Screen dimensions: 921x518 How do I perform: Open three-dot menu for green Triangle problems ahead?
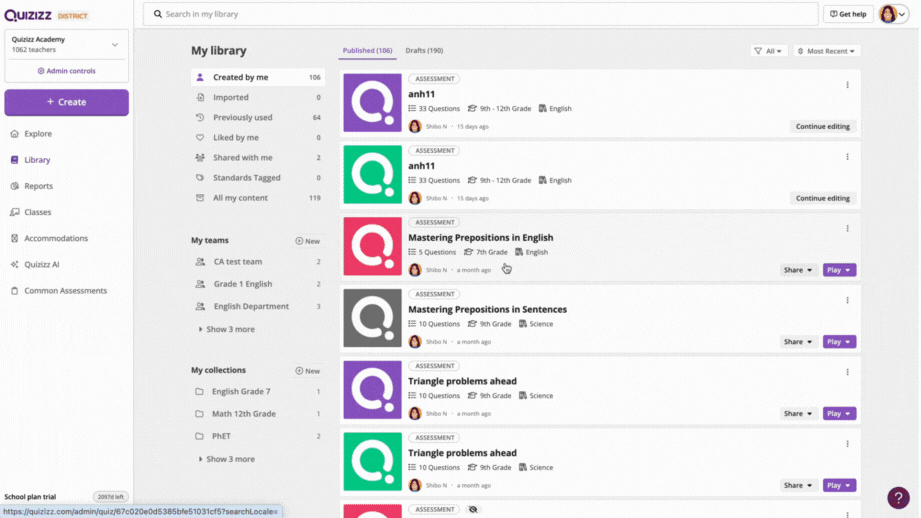click(847, 444)
